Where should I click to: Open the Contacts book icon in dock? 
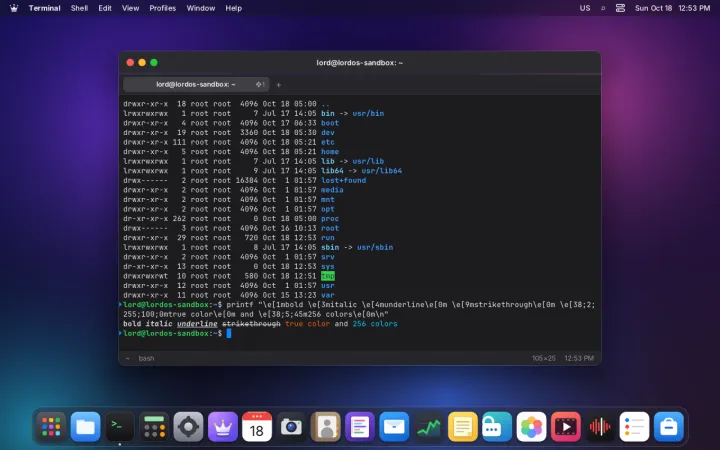pyautogui.click(x=326, y=427)
